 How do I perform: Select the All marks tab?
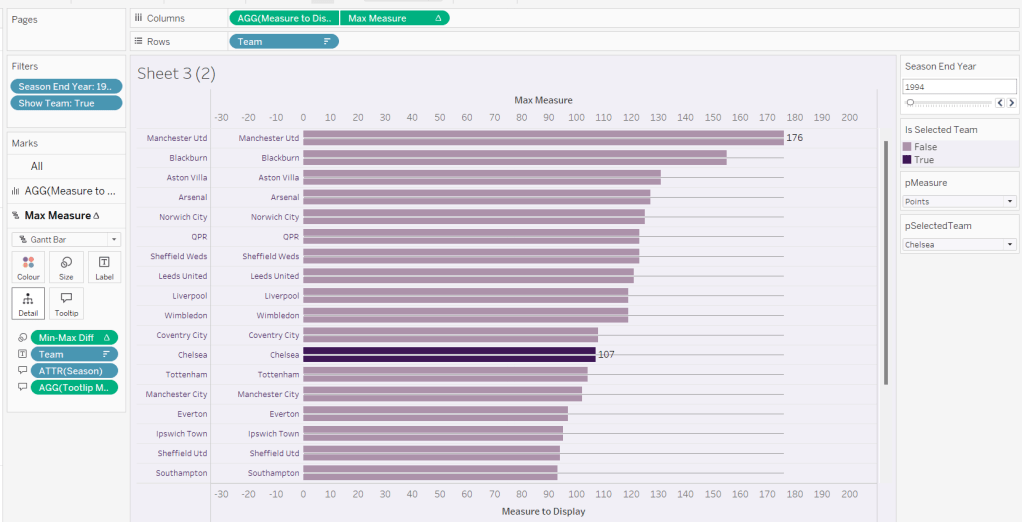click(37, 166)
